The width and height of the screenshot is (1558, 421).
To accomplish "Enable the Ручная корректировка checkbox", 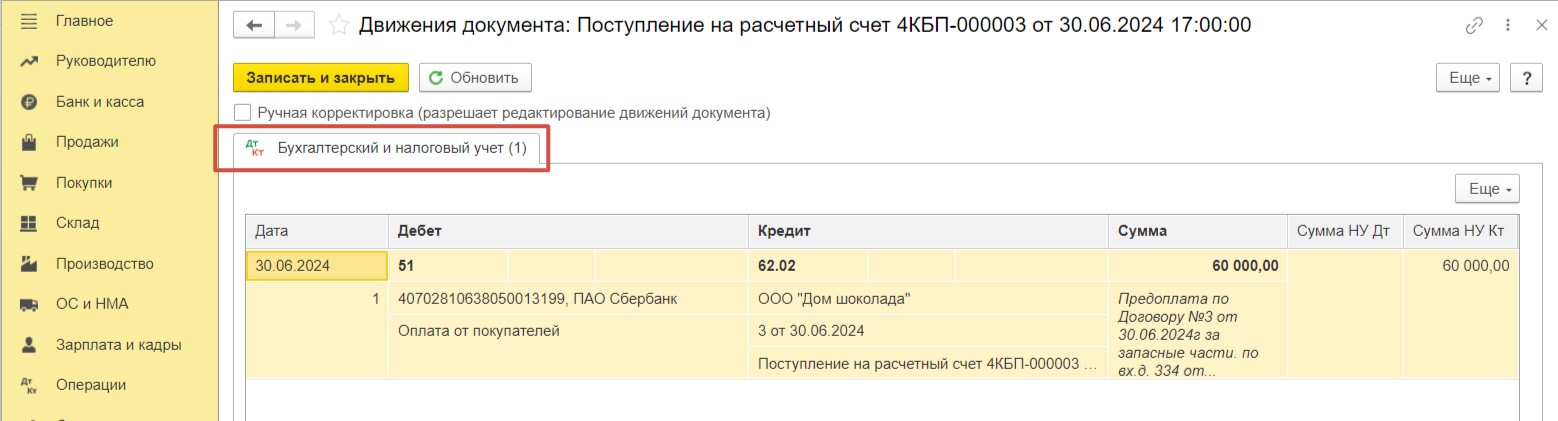I will click(x=241, y=113).
